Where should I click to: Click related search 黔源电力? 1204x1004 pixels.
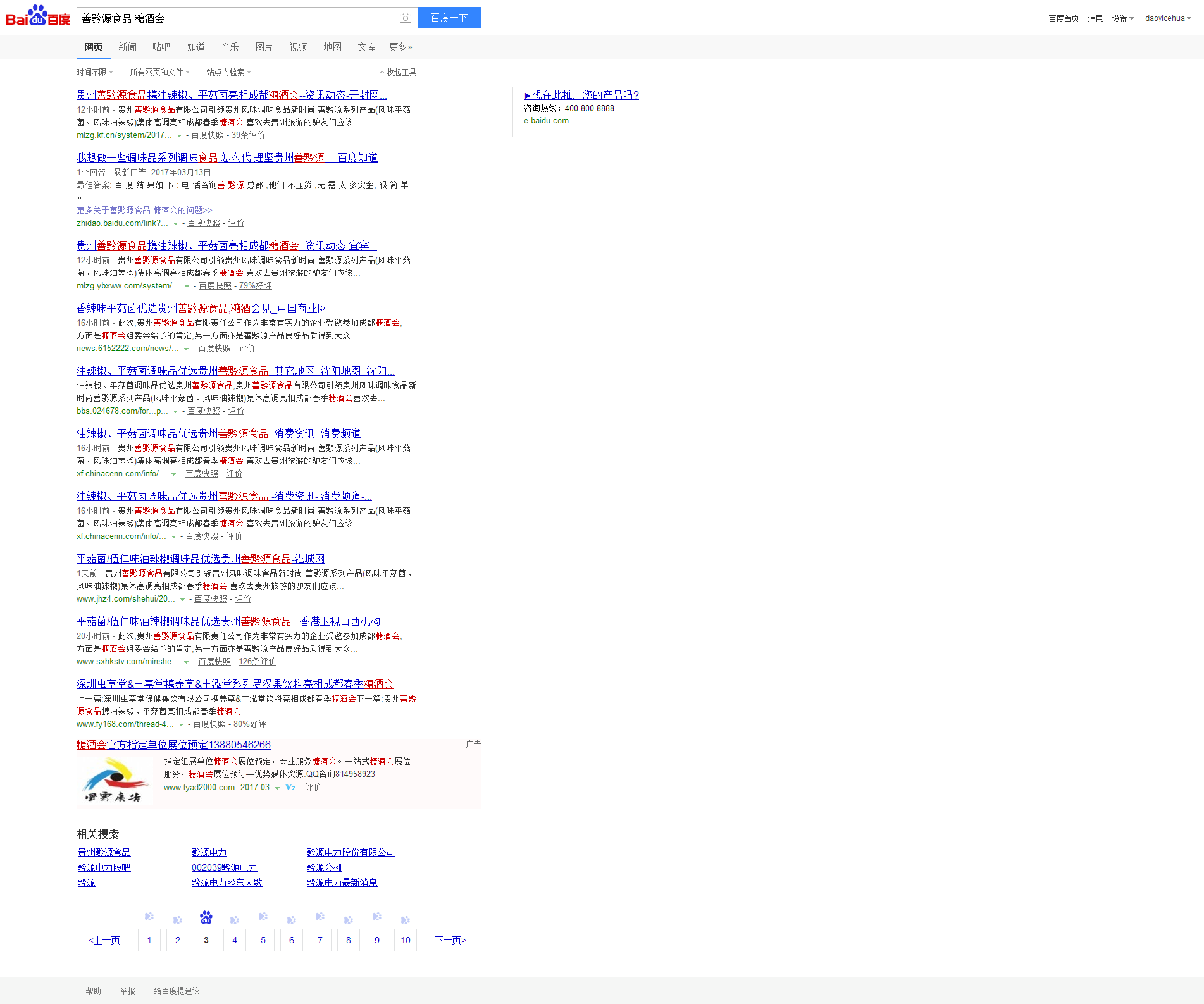click(x=209, y=852)
